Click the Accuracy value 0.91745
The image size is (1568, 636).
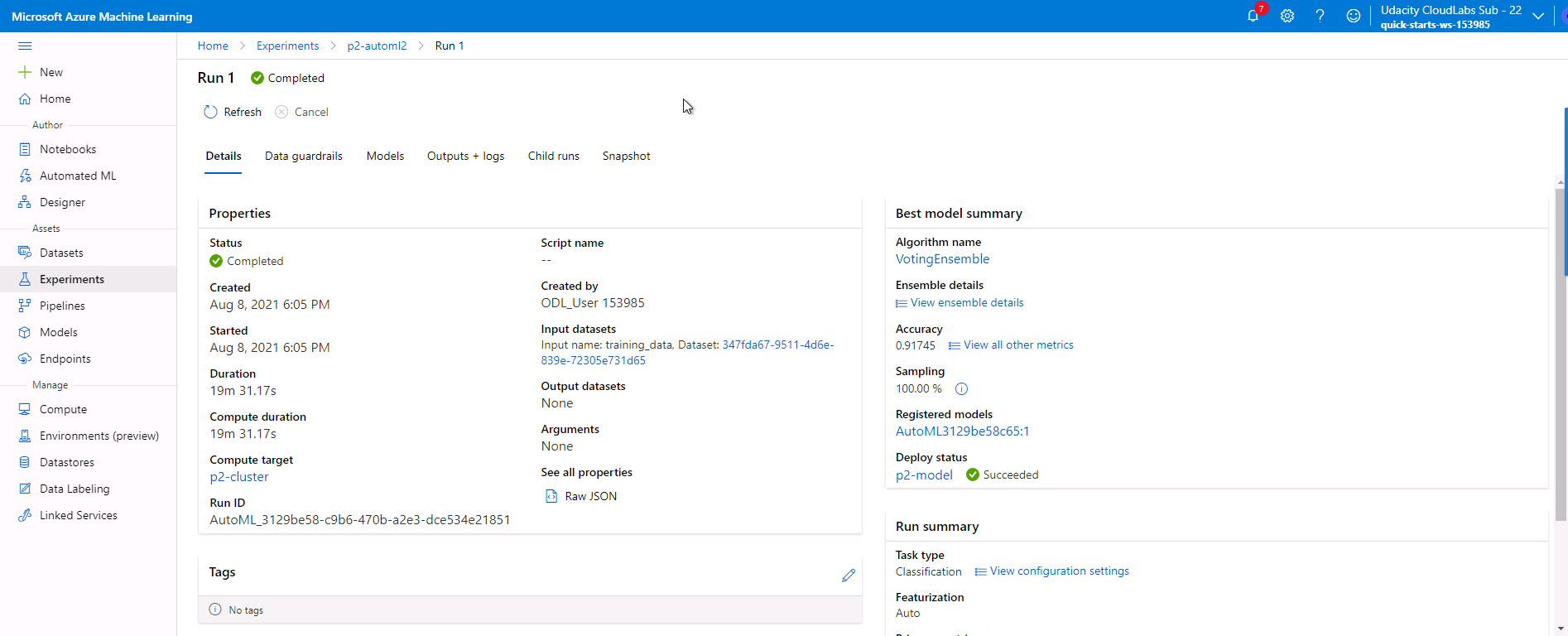[916, 345]
